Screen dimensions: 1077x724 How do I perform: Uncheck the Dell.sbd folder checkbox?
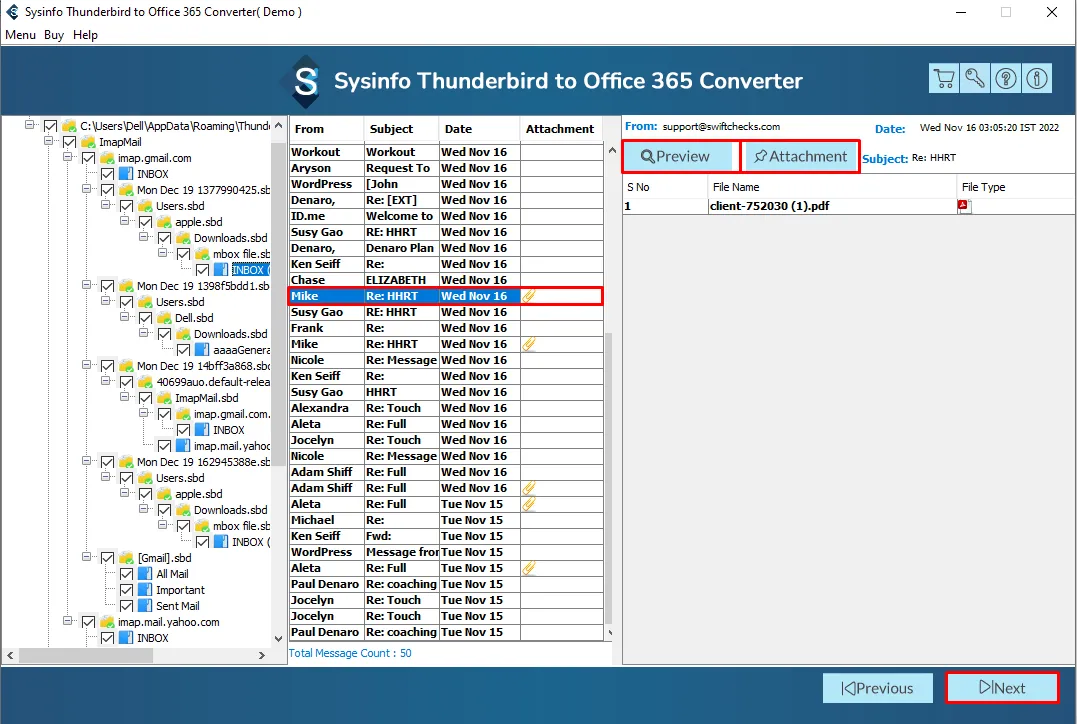(146, 318)
